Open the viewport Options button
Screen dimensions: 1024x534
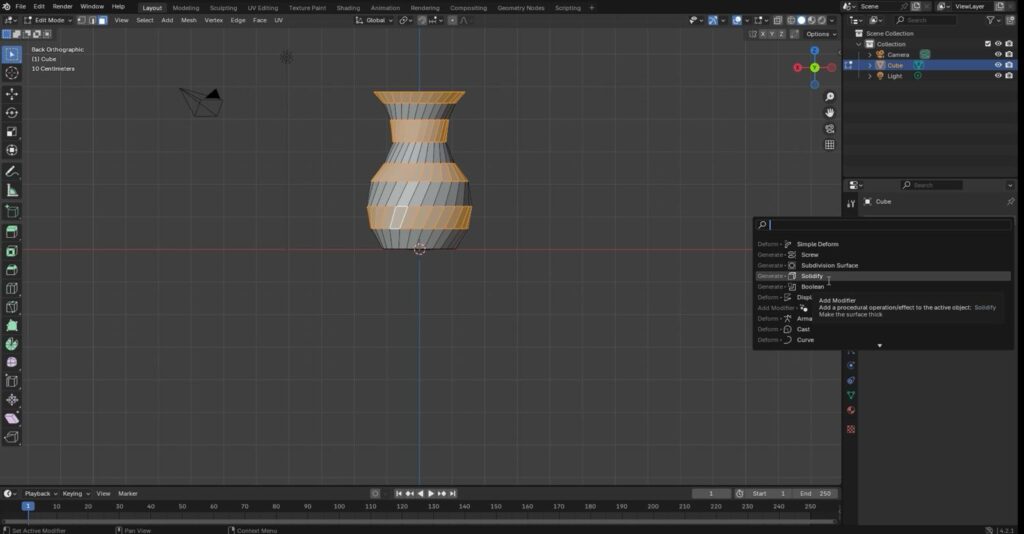point(818,34)
